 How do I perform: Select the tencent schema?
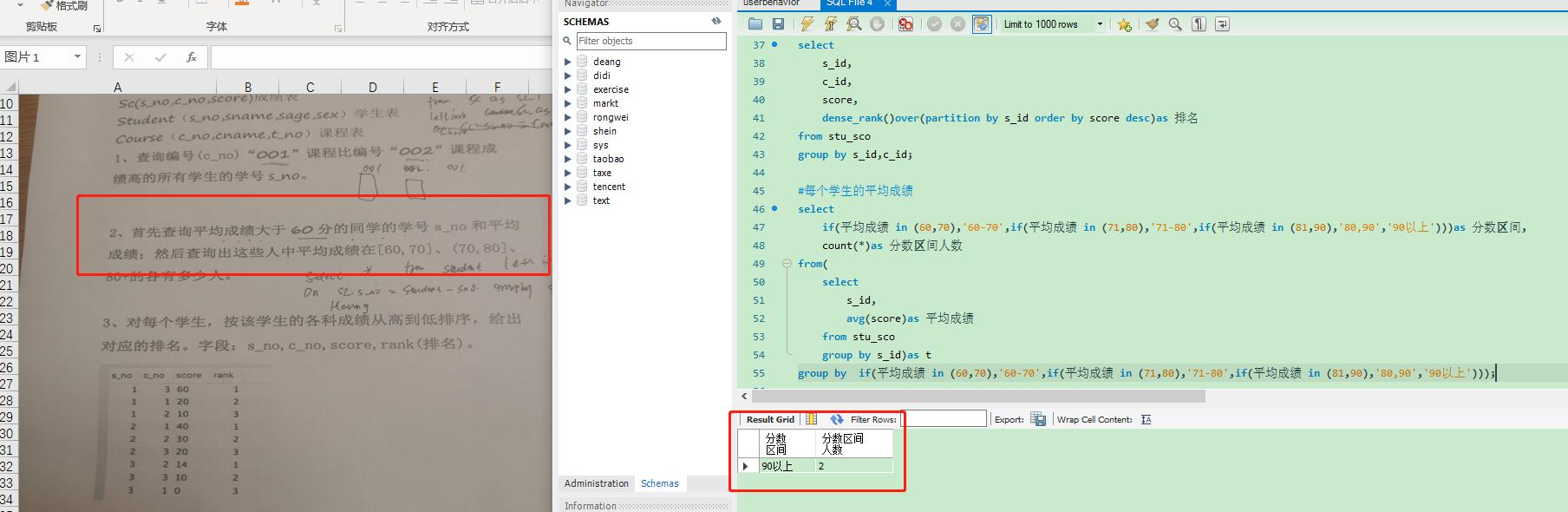pyautogui.click(x=609, y=187)
